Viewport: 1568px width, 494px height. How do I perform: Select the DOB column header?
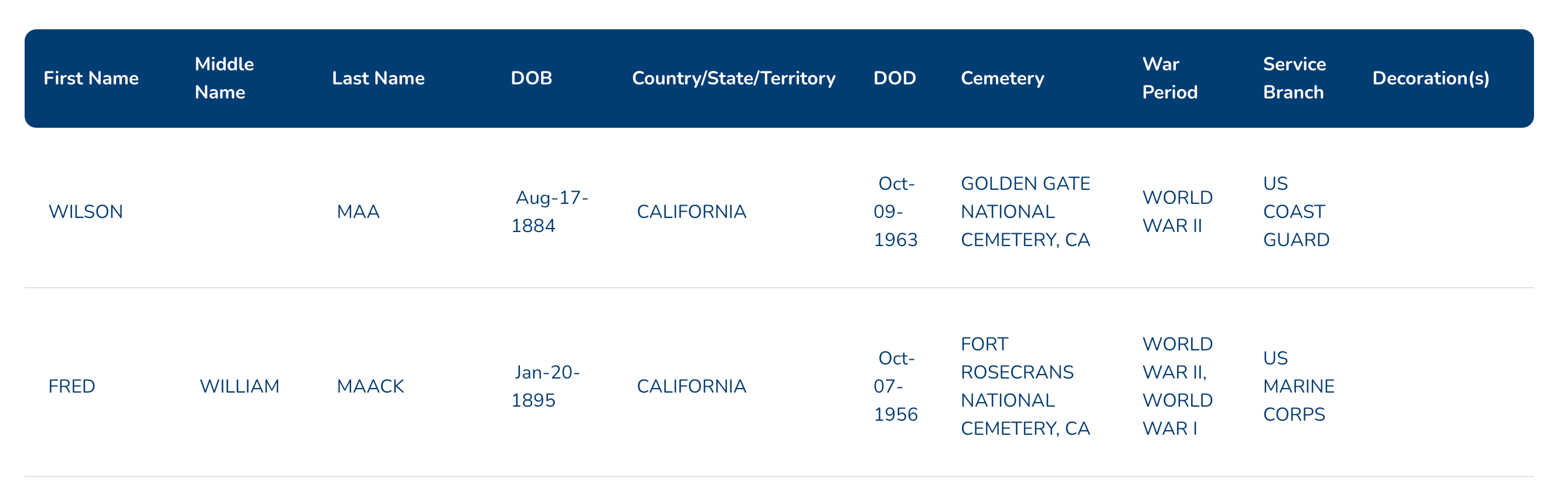point(531,79)
